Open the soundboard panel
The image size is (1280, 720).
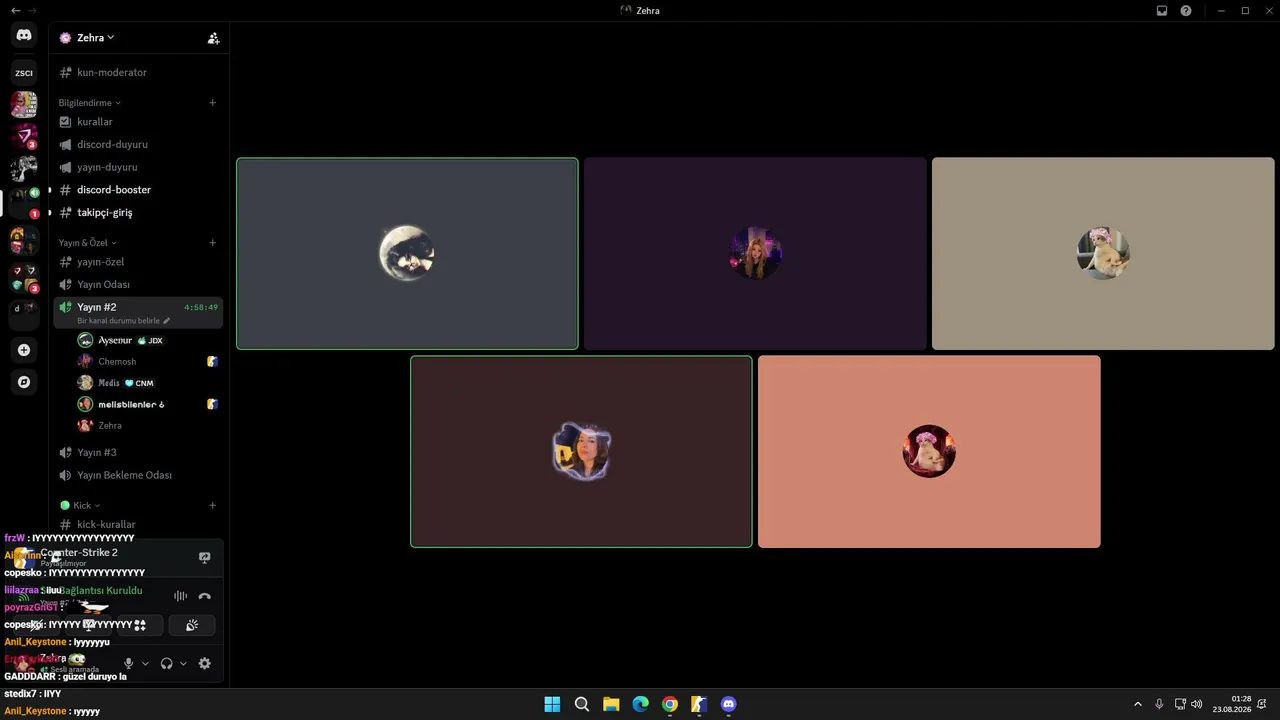(x=192, y=625)
